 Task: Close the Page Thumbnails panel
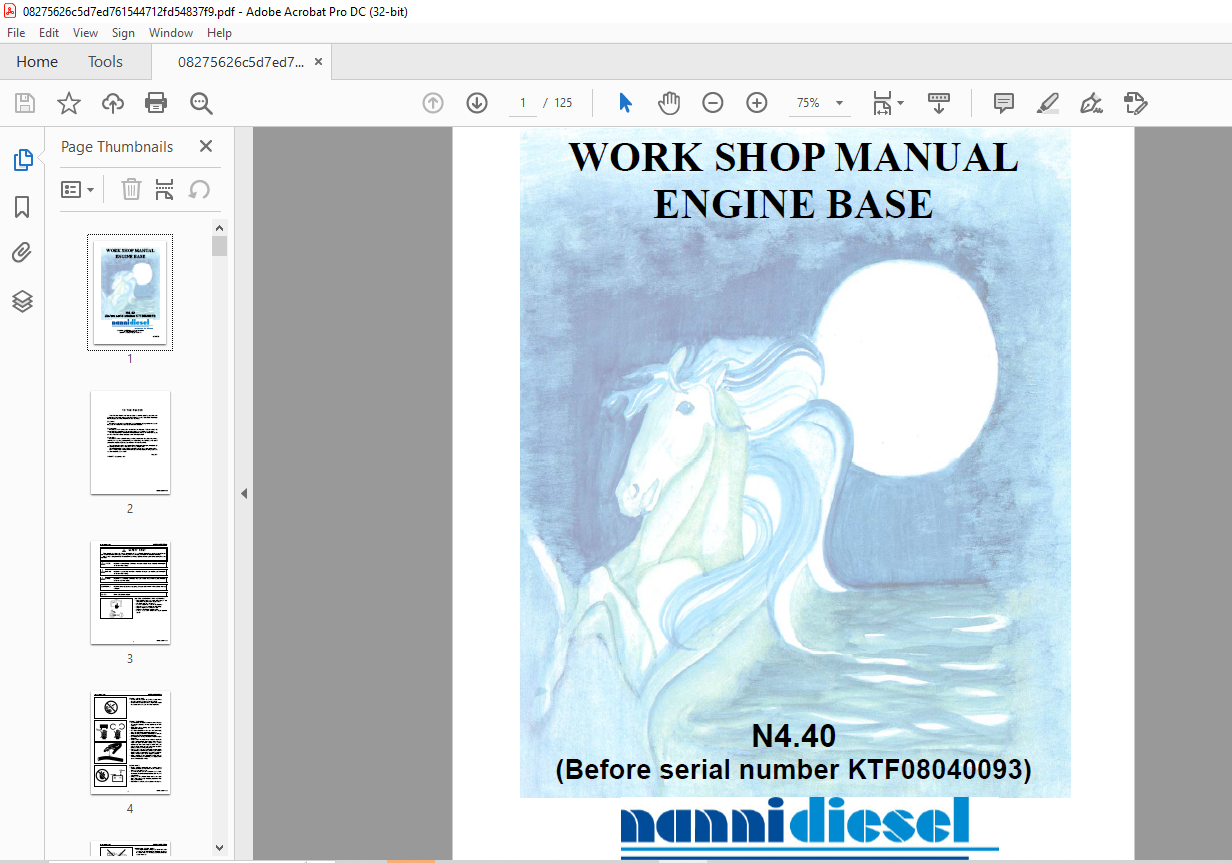[x=206, y=146]
